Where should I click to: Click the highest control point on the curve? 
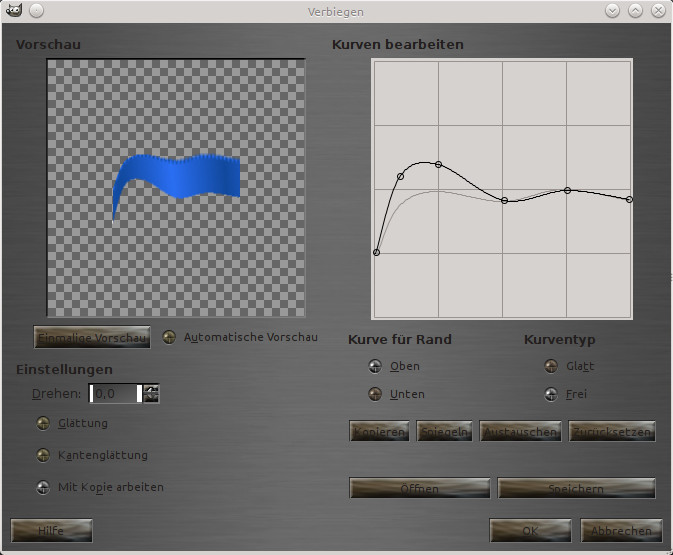pos(438,164)
